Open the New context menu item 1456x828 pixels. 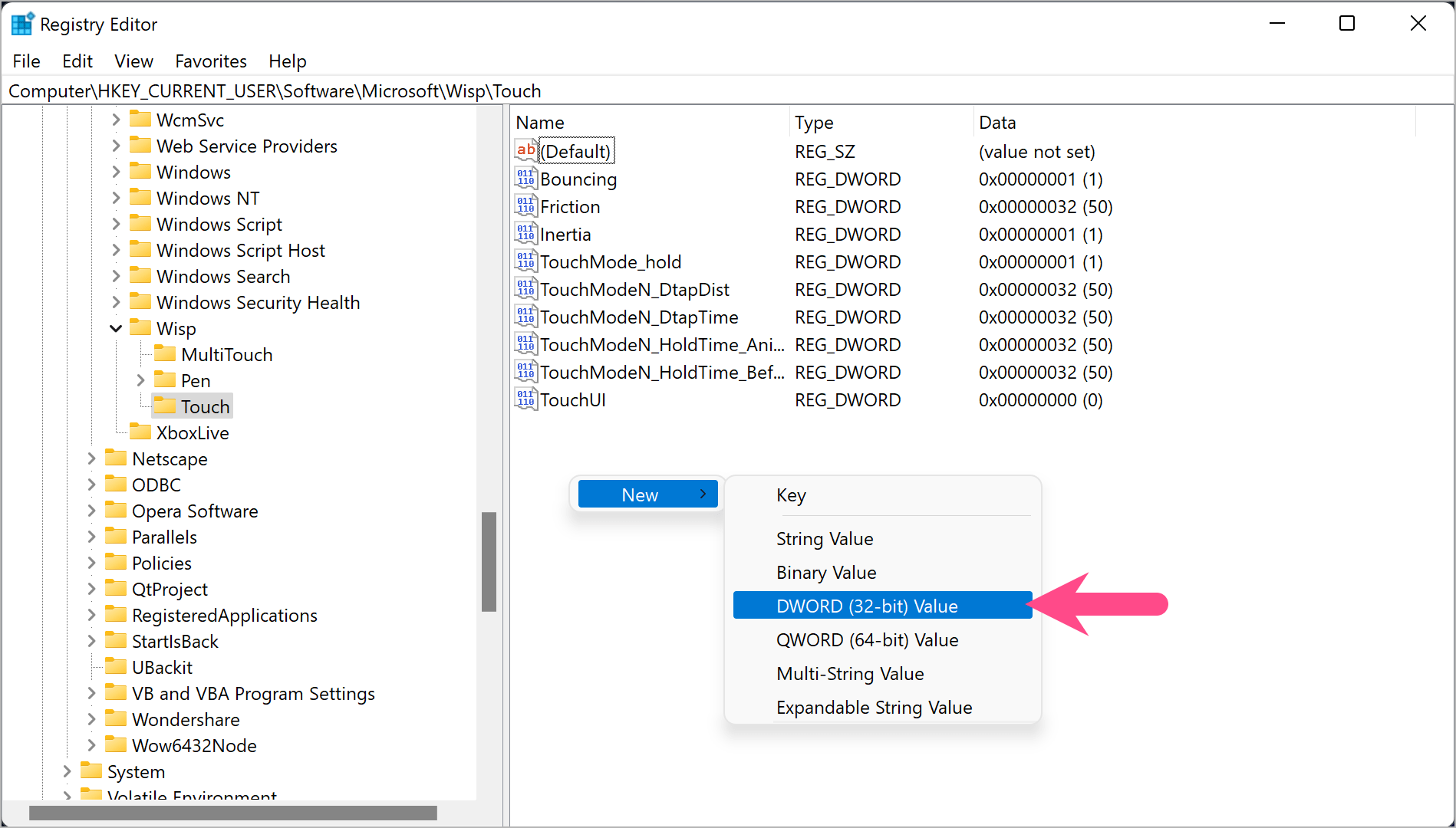coord(647,495)
